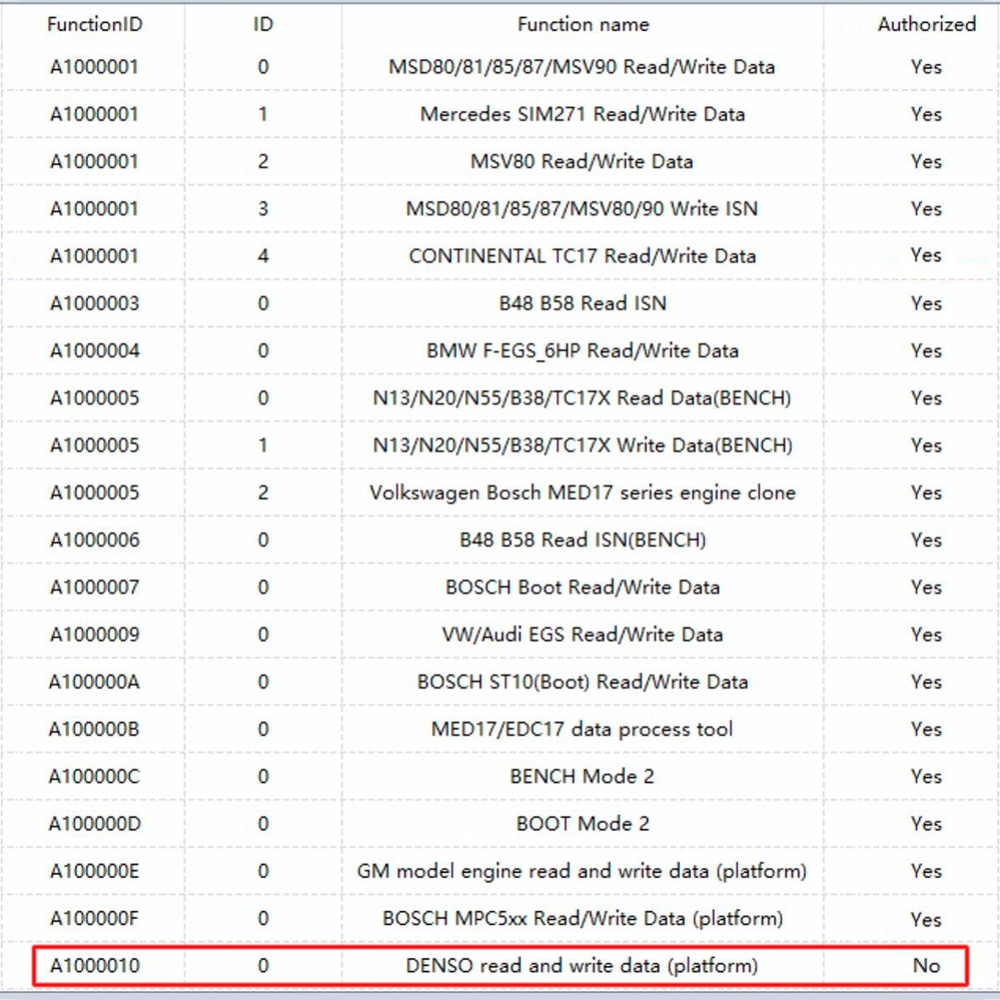Click Yes in the BENCH Mode 2 row
Screen dimensions: 1000x1000
coord(926,776)
